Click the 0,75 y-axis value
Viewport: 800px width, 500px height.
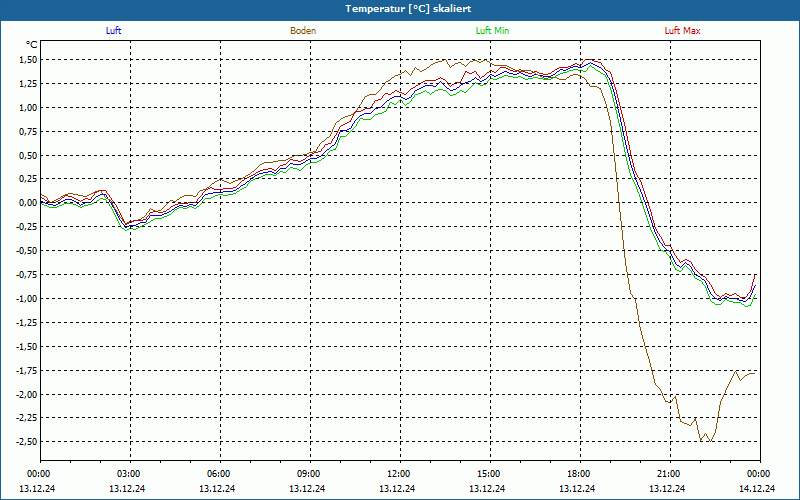coord(28,132)
